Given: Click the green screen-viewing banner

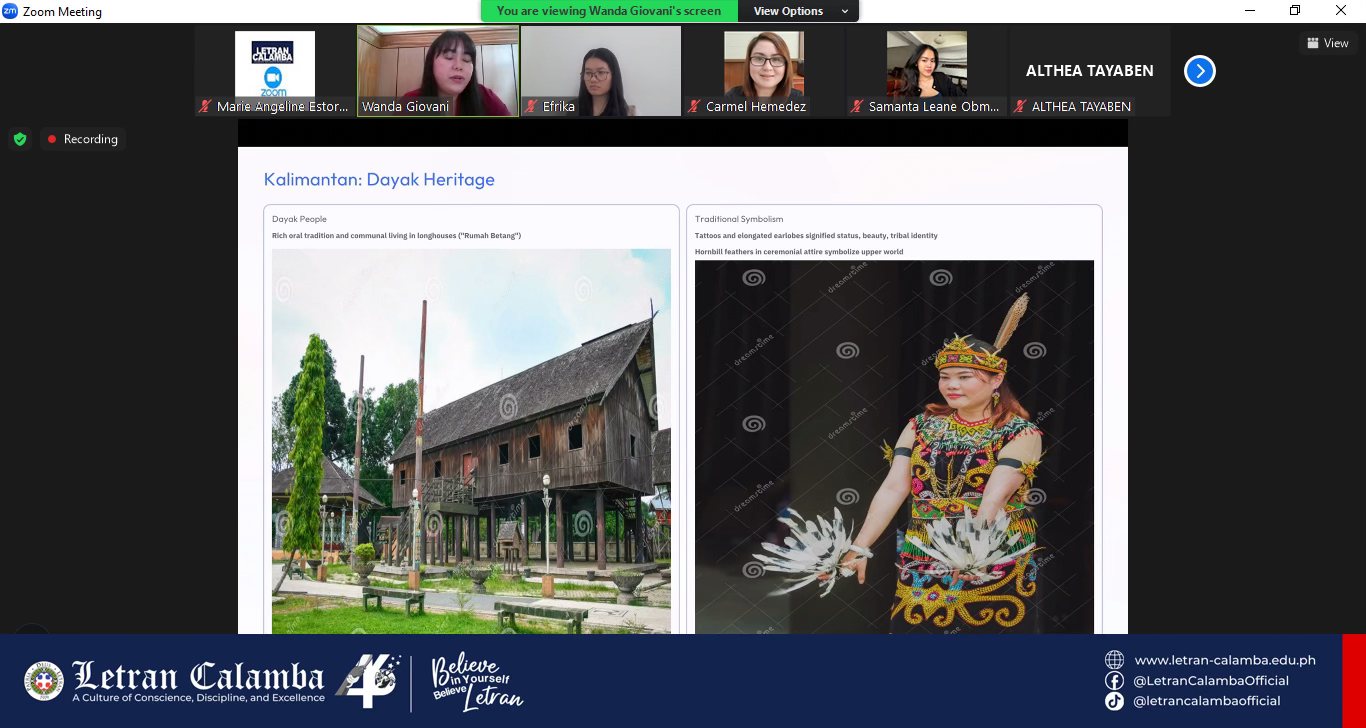Looking at the screenshot, I should coord(608,11).
